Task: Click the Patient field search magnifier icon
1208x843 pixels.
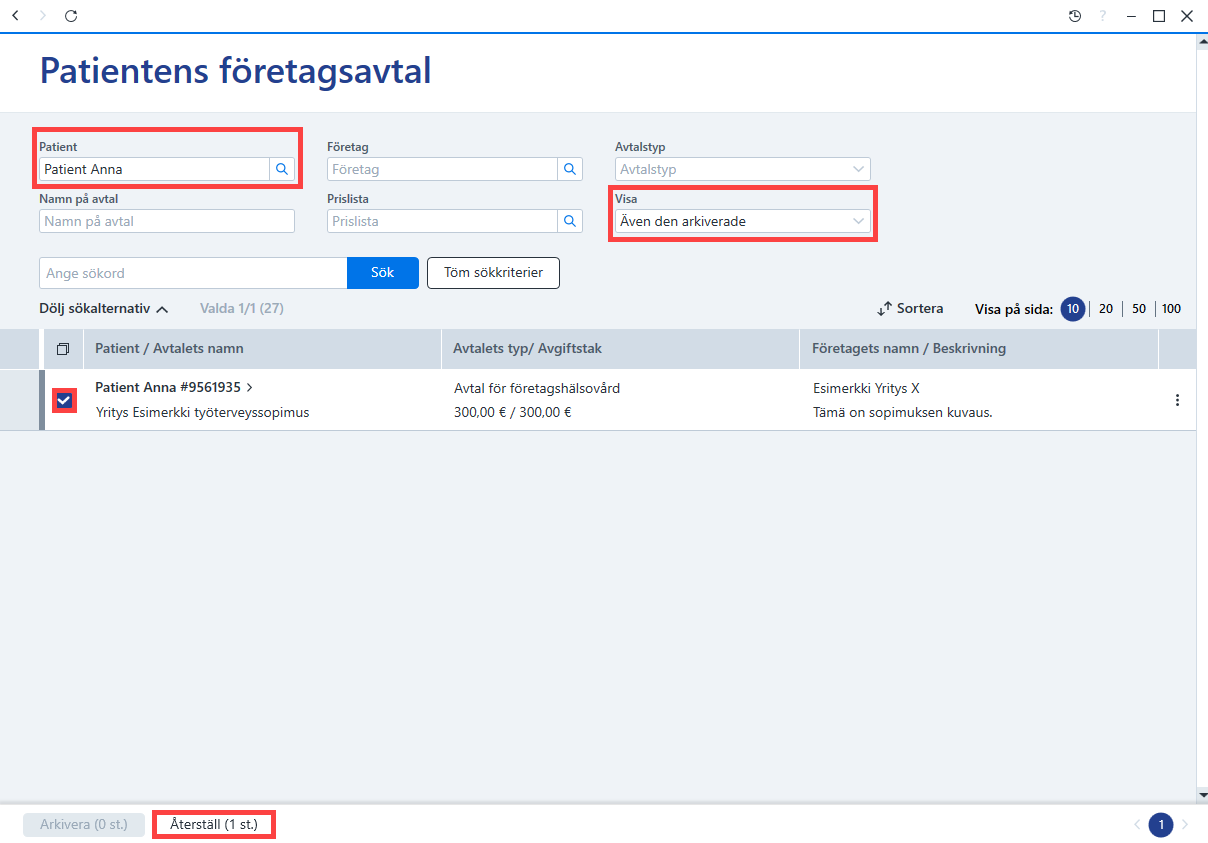Action: tap(282, 169)
